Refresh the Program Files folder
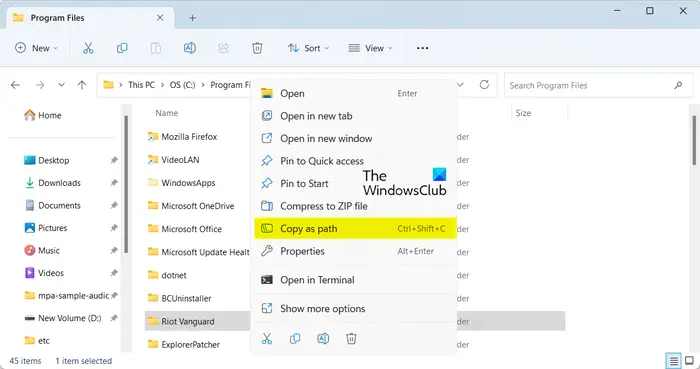 (484, 85)
